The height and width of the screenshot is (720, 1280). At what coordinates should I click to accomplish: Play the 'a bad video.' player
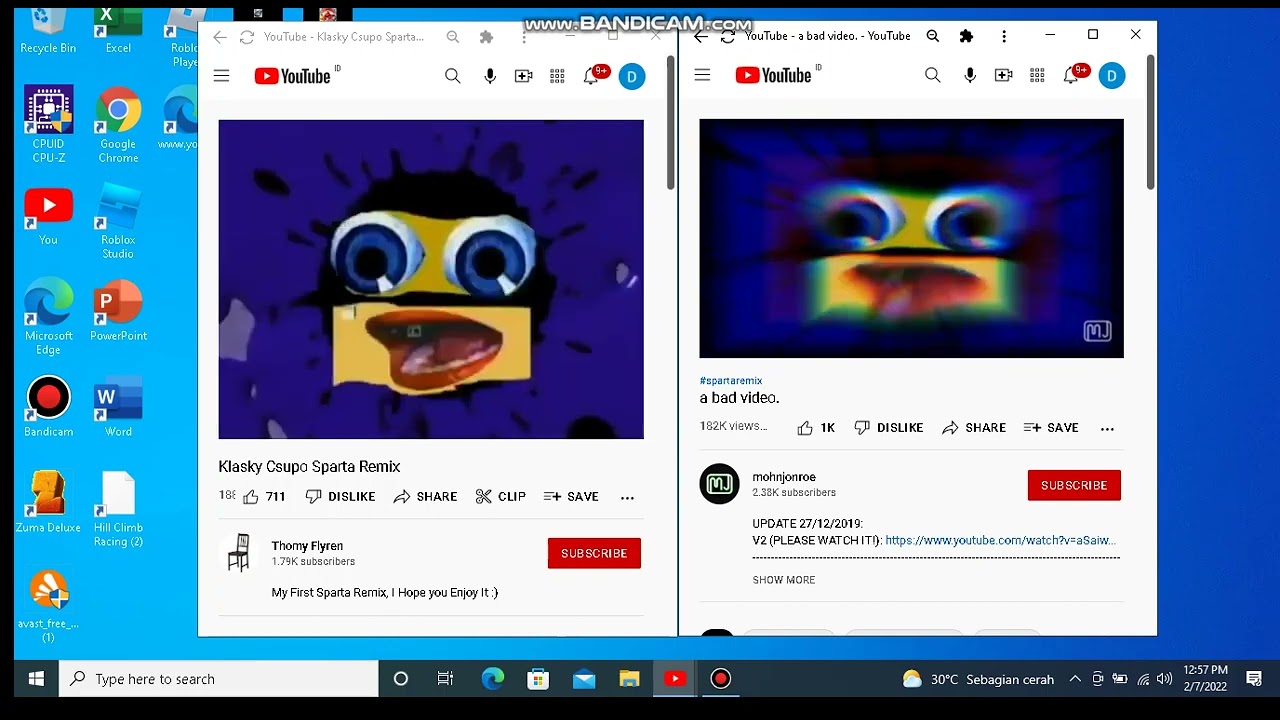[911, 238]
